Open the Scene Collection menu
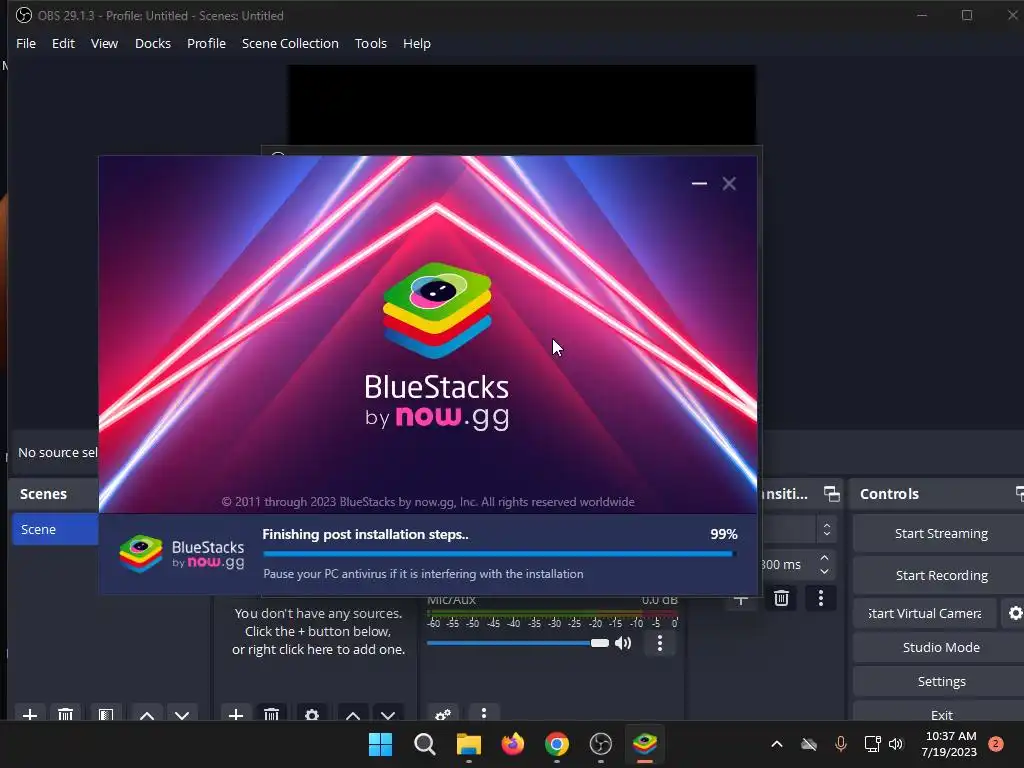The image size is (1024, 768). [x=290, y=43]
